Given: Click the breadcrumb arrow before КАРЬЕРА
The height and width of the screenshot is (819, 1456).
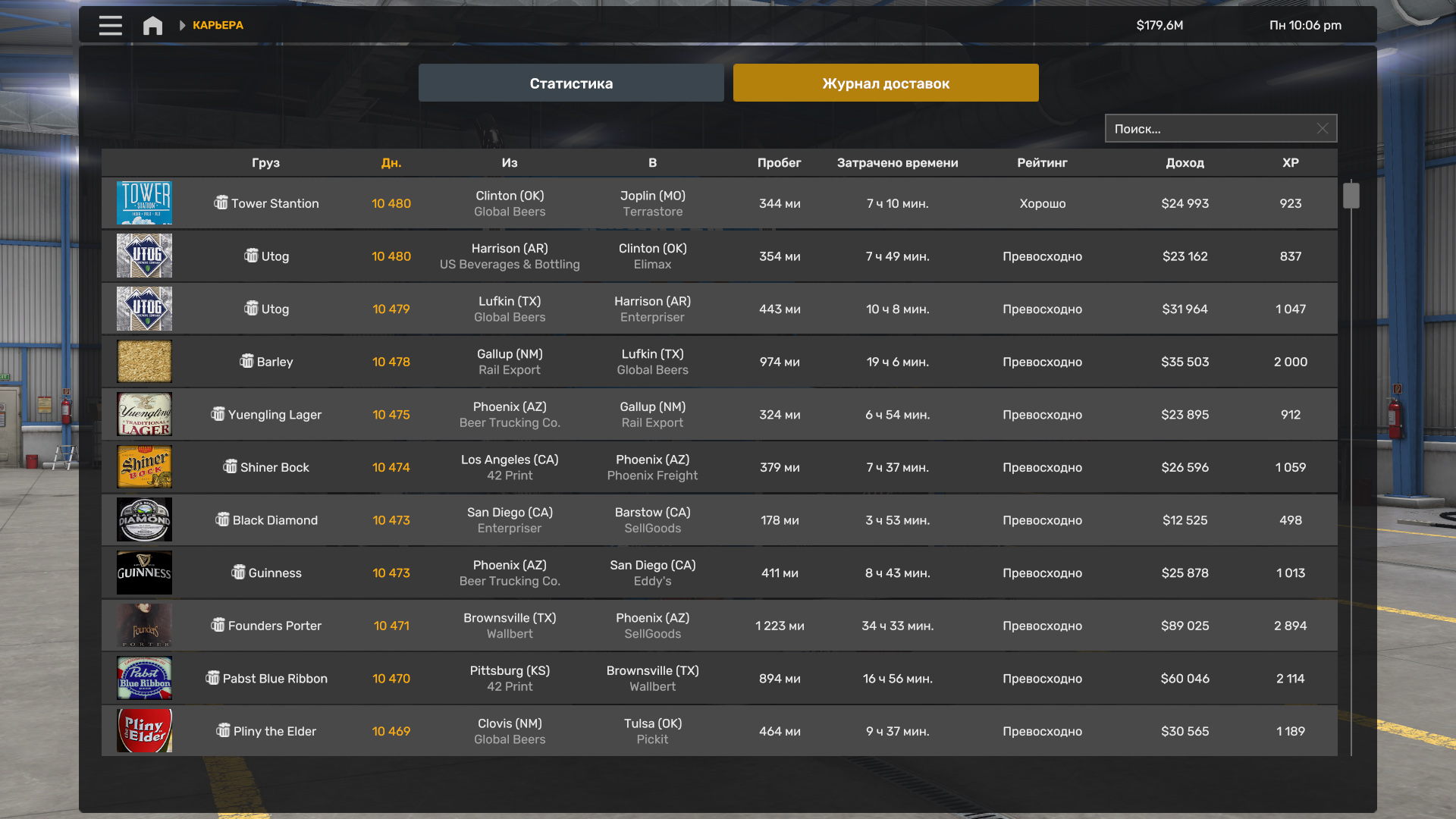Looking at the screenshot, I should [x=182, y=26].
